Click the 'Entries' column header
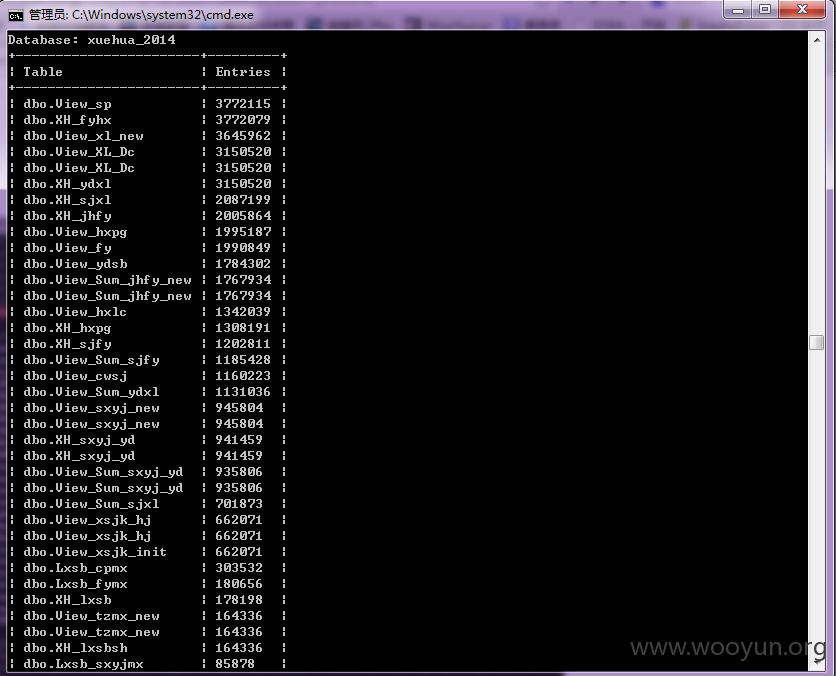Viewport: 836px width, 676px height. [243, 72]
